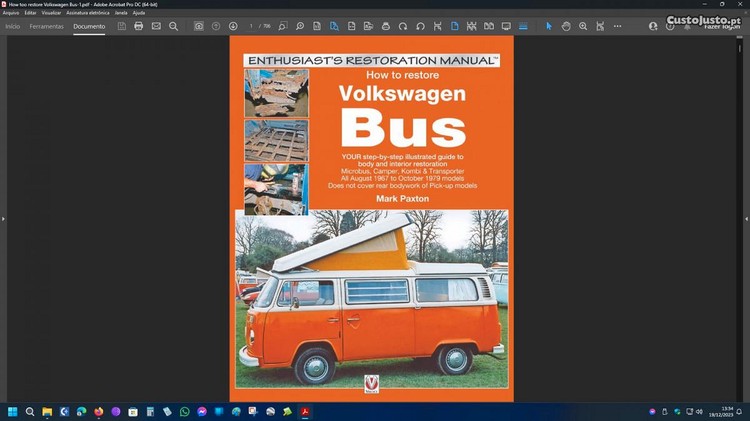Open the Visualizar menu
750x421 pixels.
pos(51,13)
